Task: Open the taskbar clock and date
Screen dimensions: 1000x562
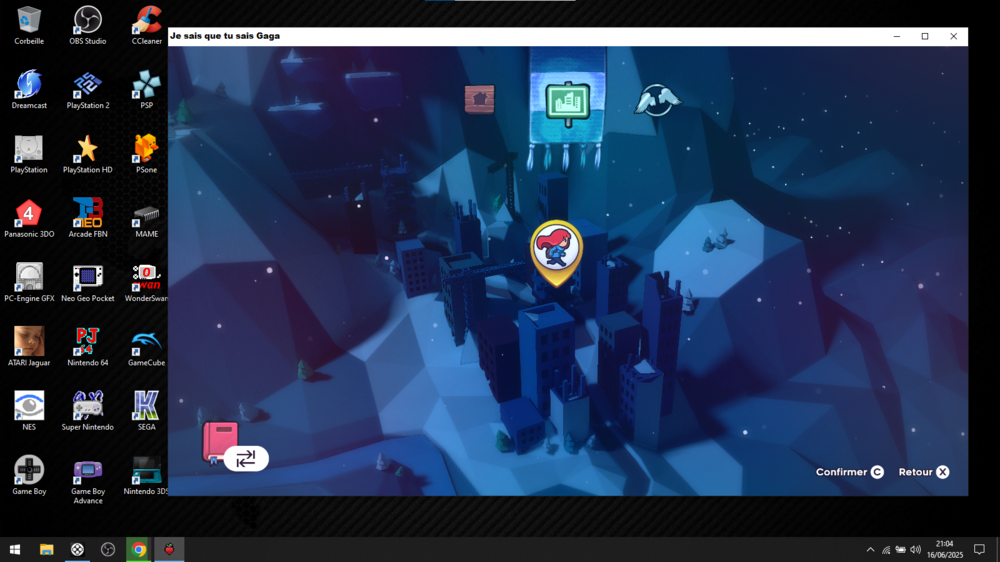Action: click(945, 550)
